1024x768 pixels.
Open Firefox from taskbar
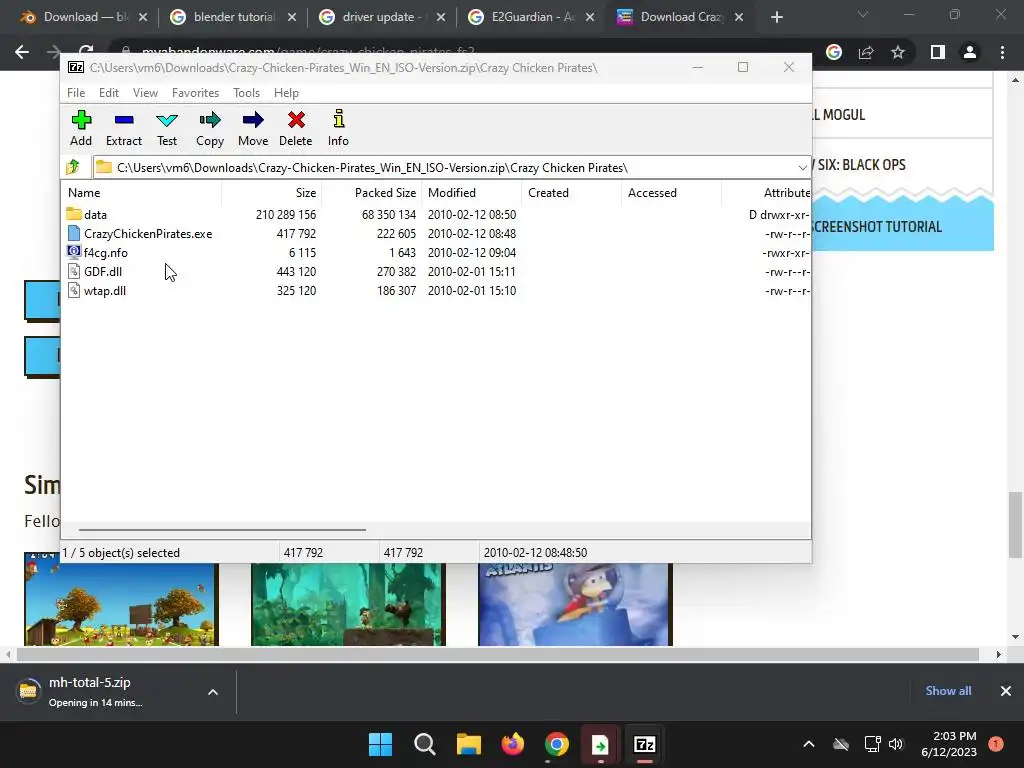(513, 744)
